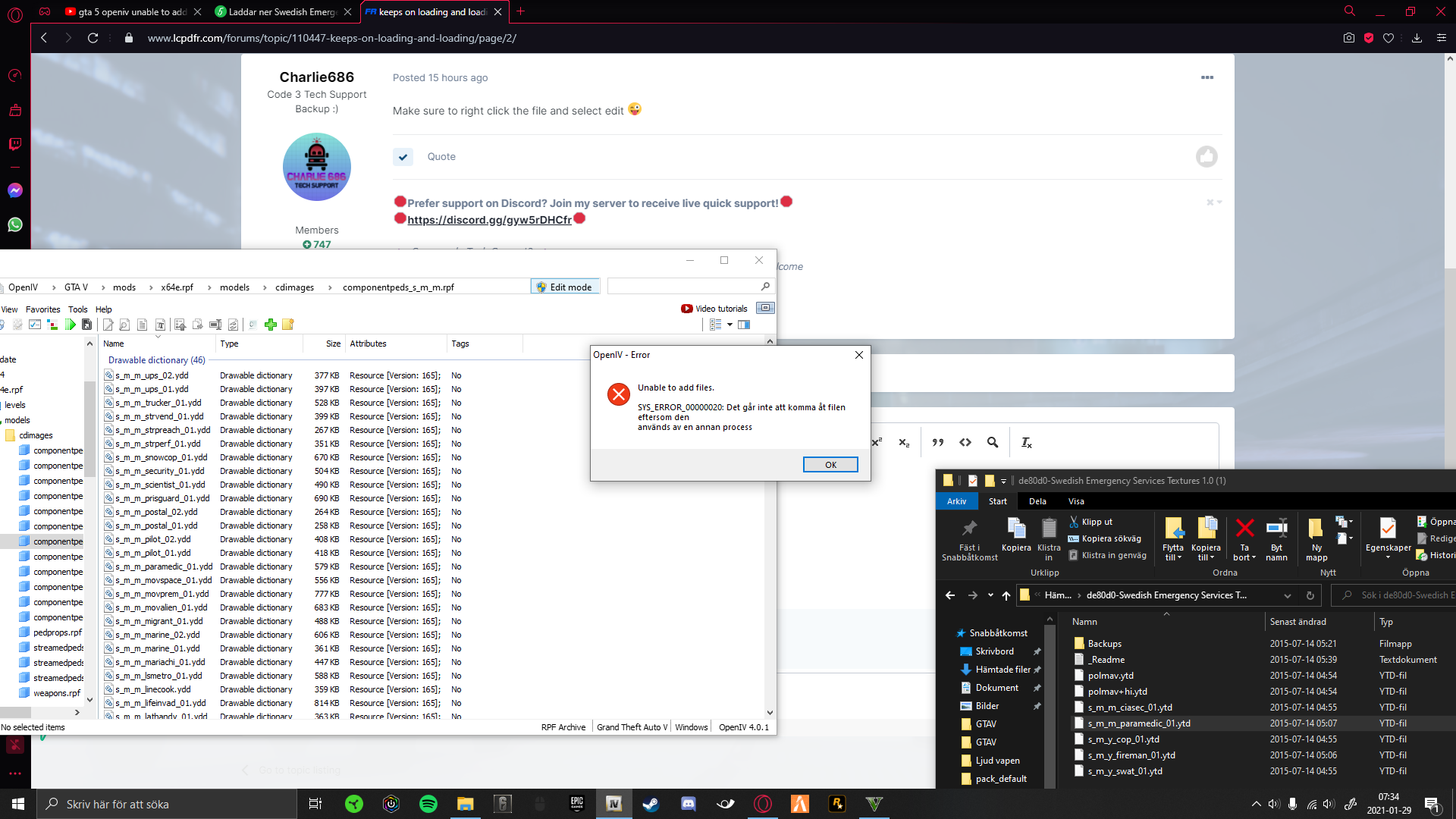Expand the Explorer address bar history dropdown
The image size is (1456, 819).
[x=1287, y=595]
